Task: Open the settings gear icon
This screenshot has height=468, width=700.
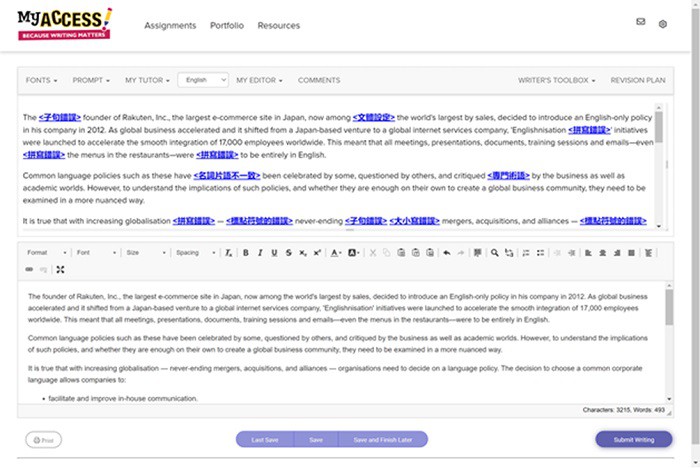Action: point(662,23)
